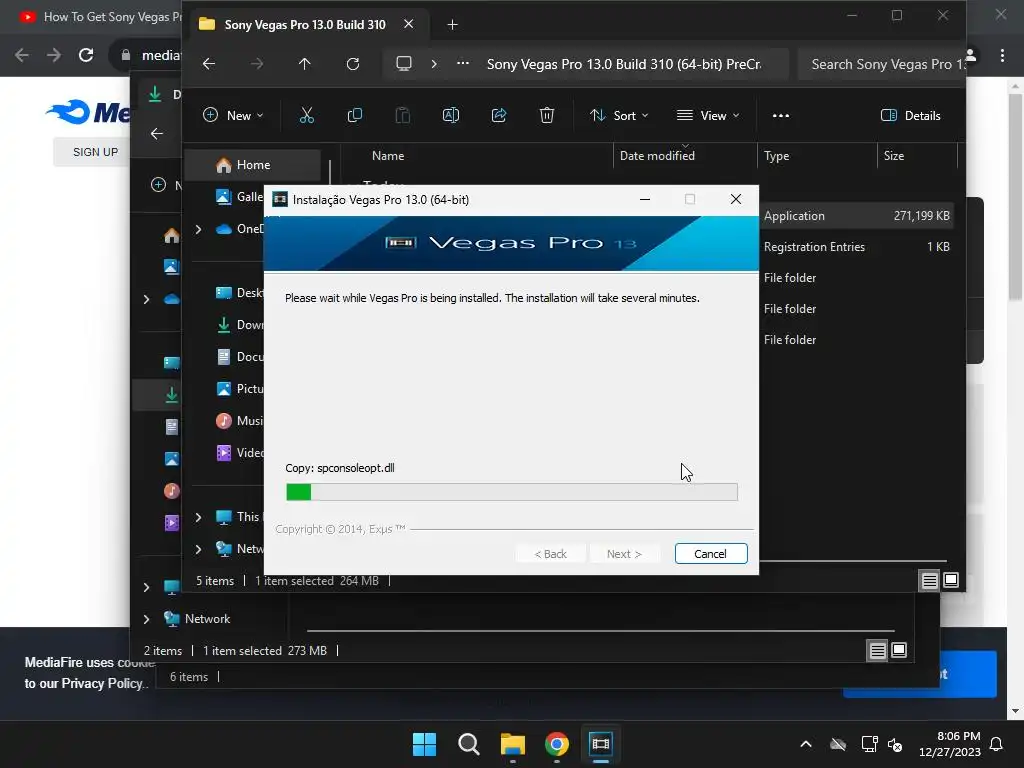Open Chrome three-dot menu
The image size is (1024, 768).
coord(1002,56)
